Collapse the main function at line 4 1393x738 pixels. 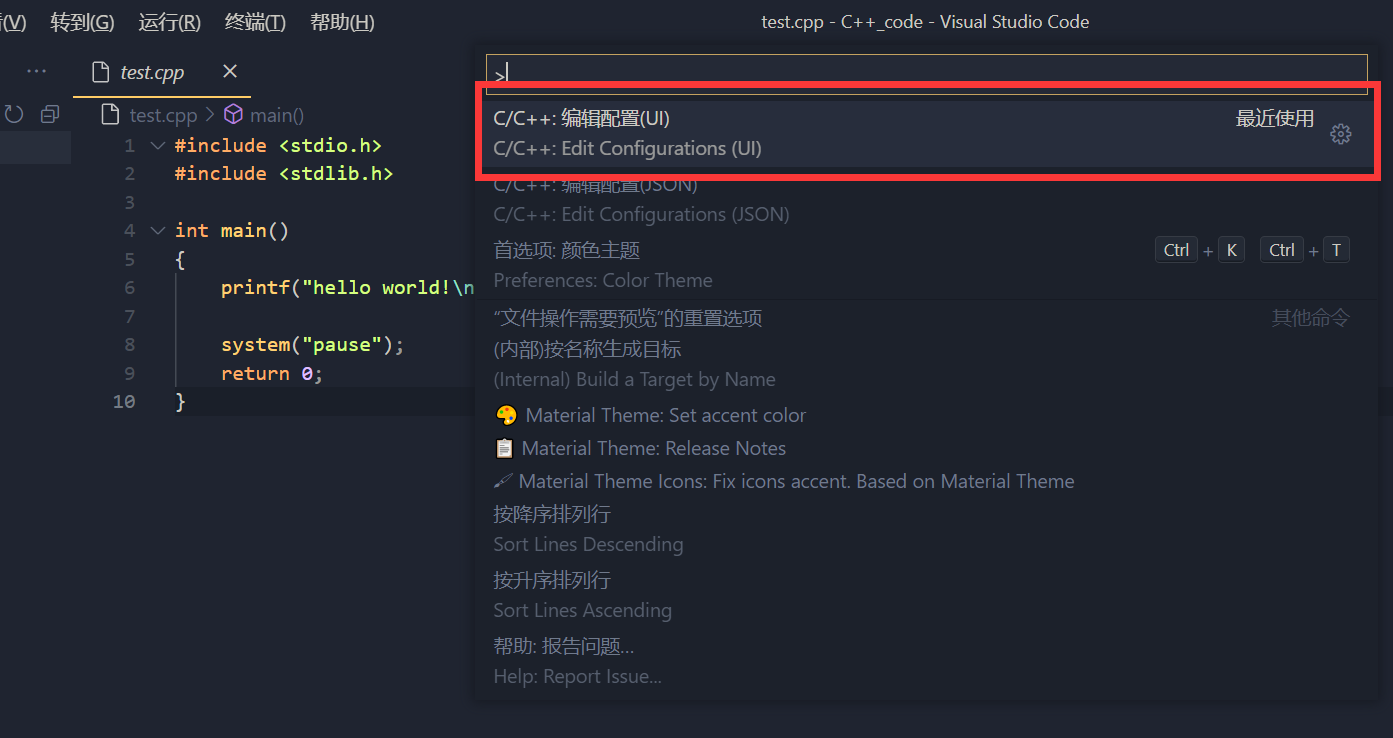[x=157, y=230]
